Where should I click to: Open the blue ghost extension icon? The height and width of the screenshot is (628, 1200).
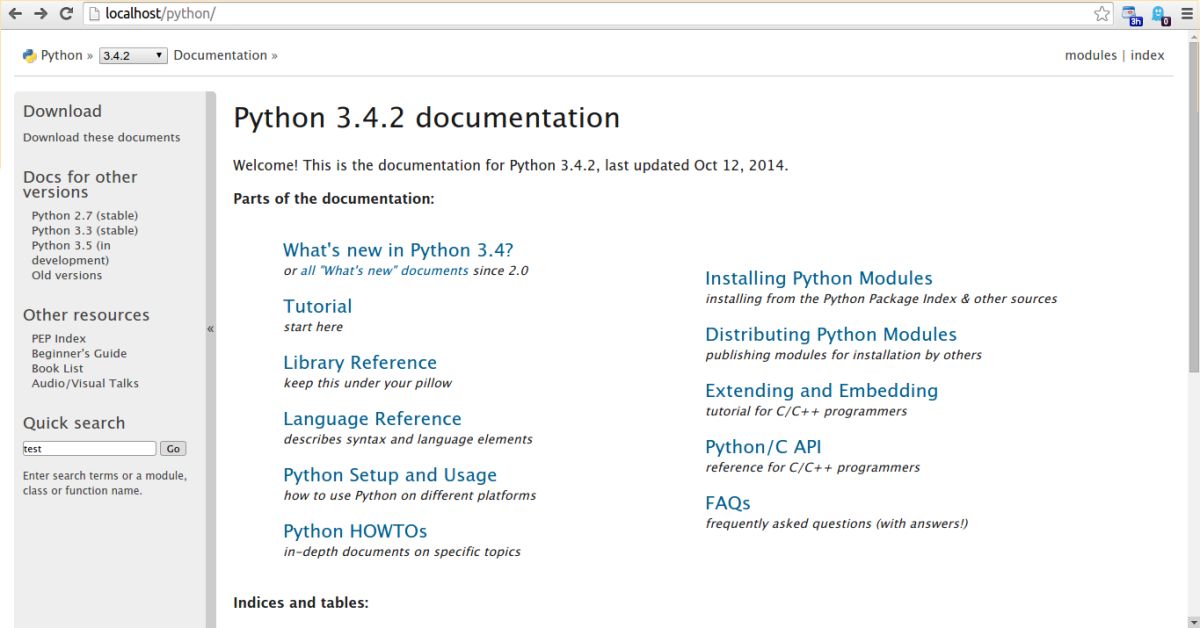coord(1160,14)
